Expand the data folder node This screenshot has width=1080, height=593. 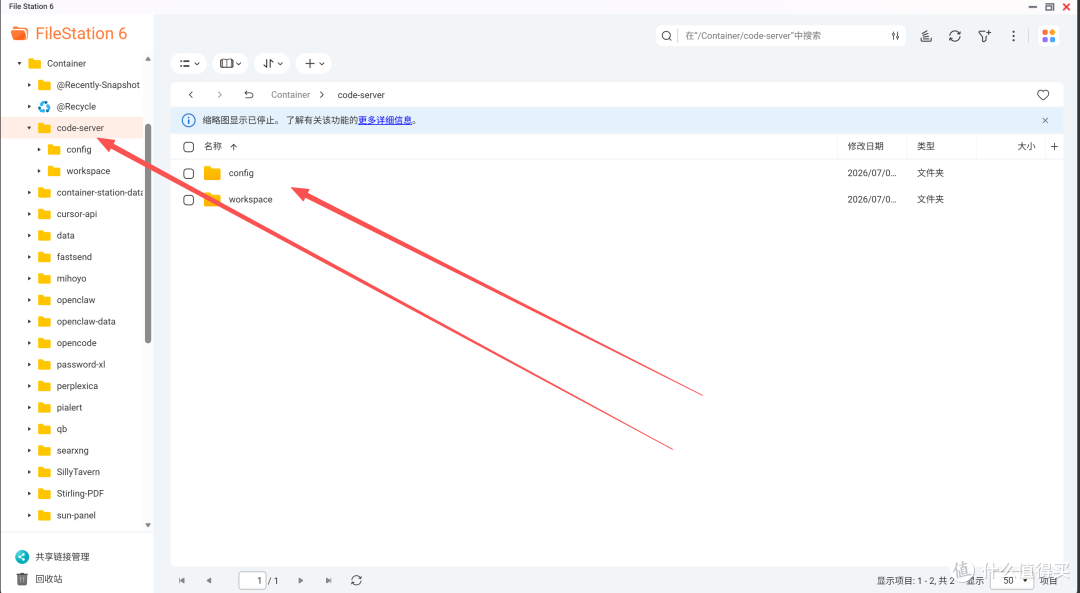[x=29, y=236]
